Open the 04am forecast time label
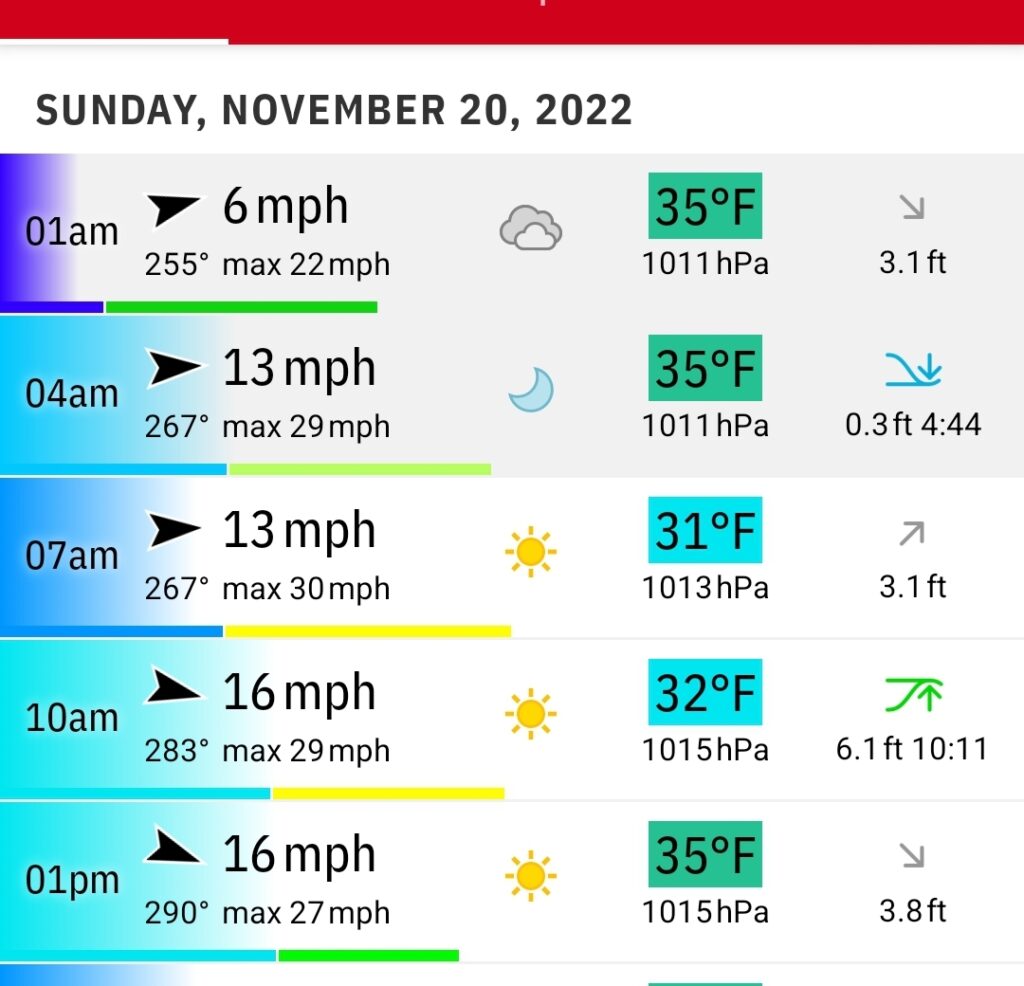Viewport: 1024px width, 986px height. click(x=72, y=394)
